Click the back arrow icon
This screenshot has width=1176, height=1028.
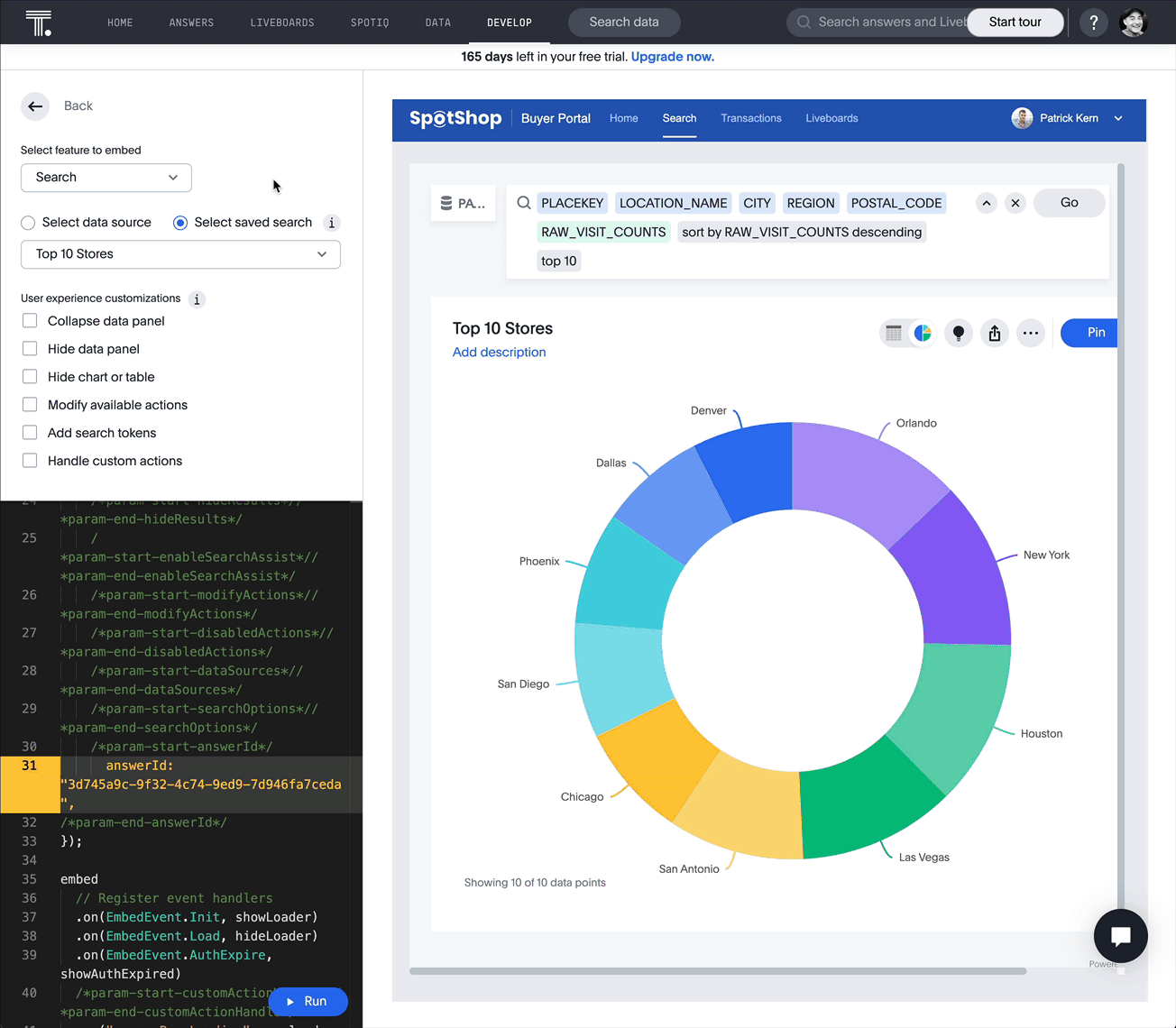[x=35, y=106]
